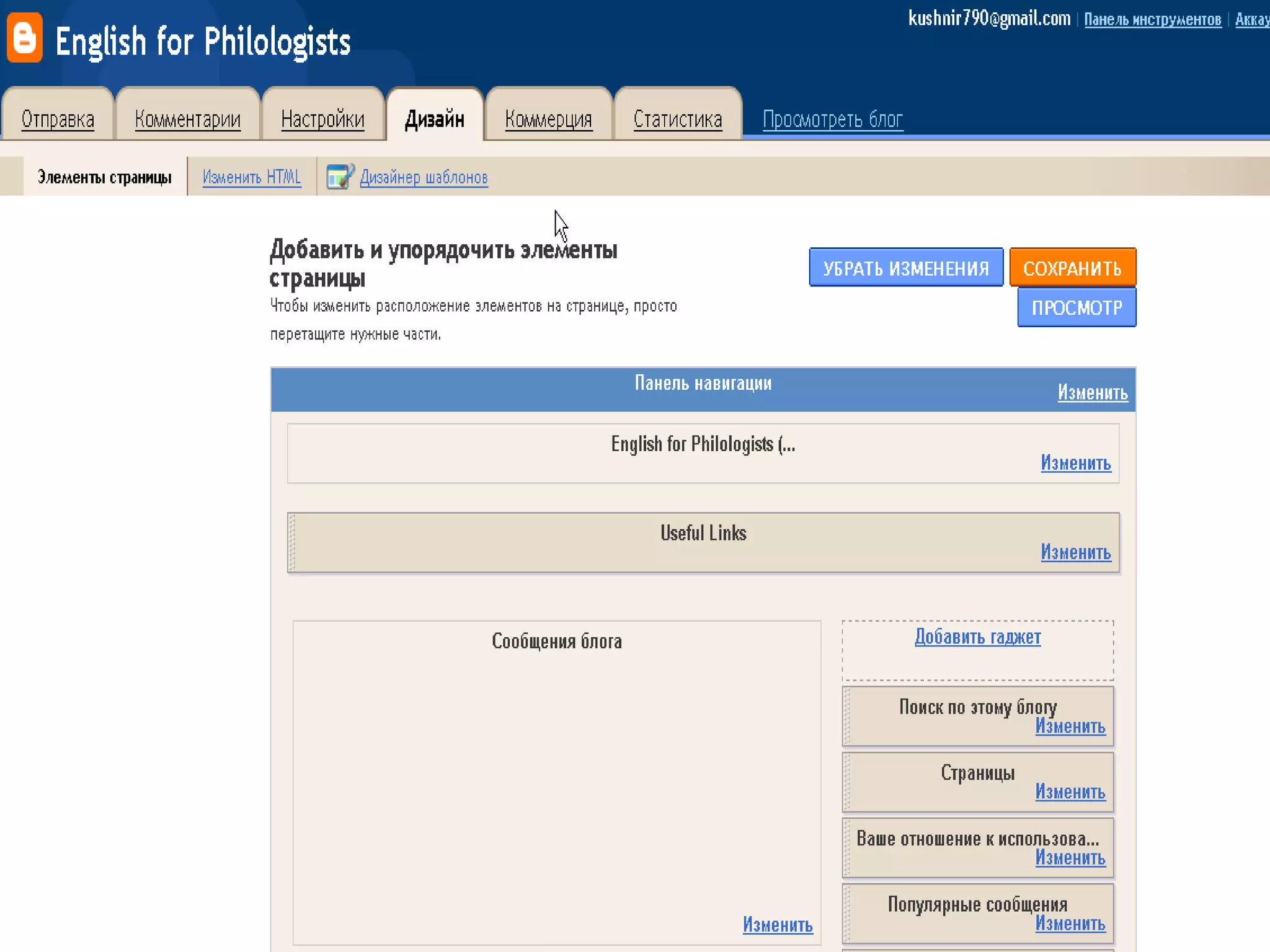Click the orange Blogger logo icon
Screen dimensions: 1270x952
25,37
